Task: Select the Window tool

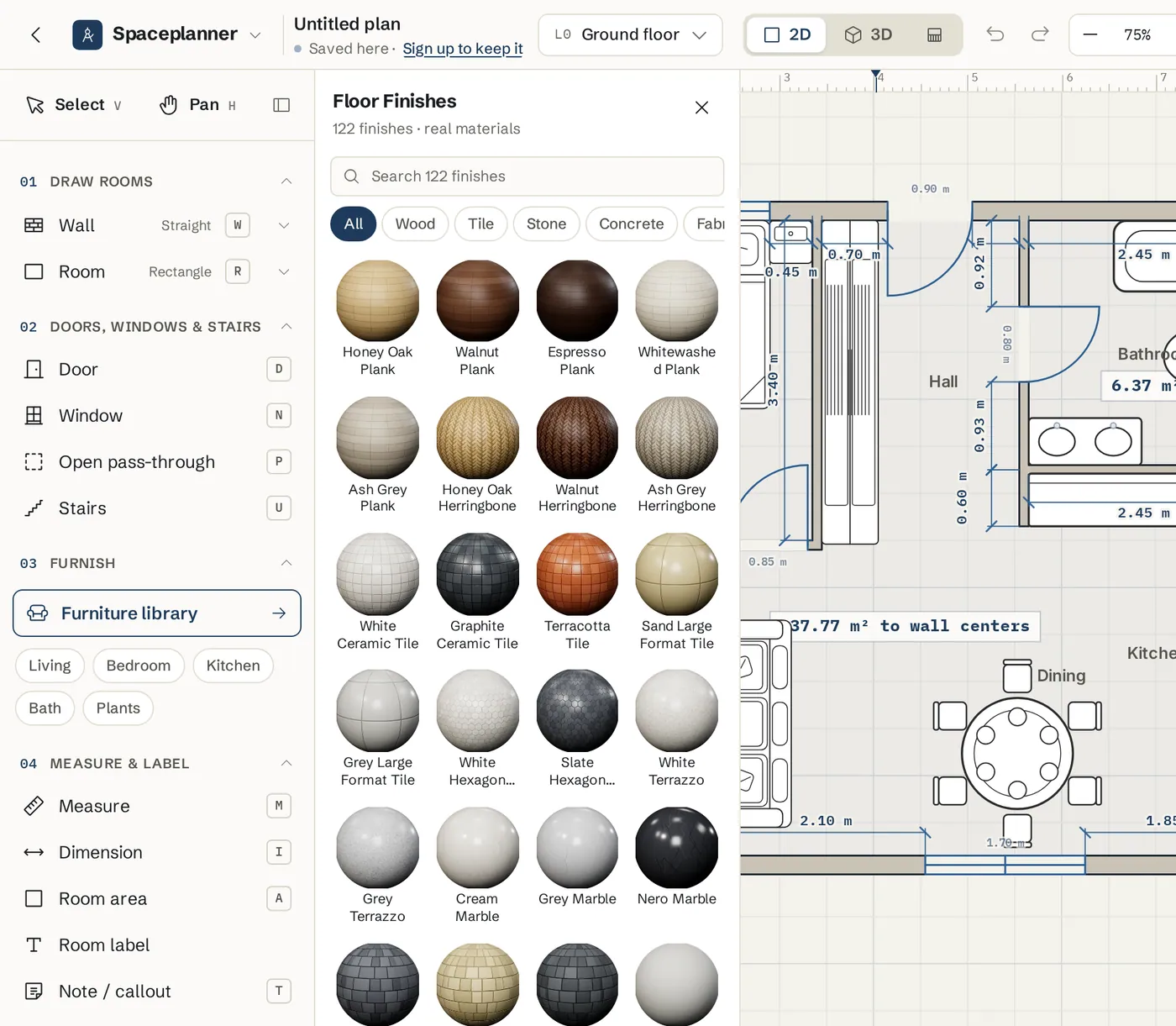Action: (x=156, y=415)
